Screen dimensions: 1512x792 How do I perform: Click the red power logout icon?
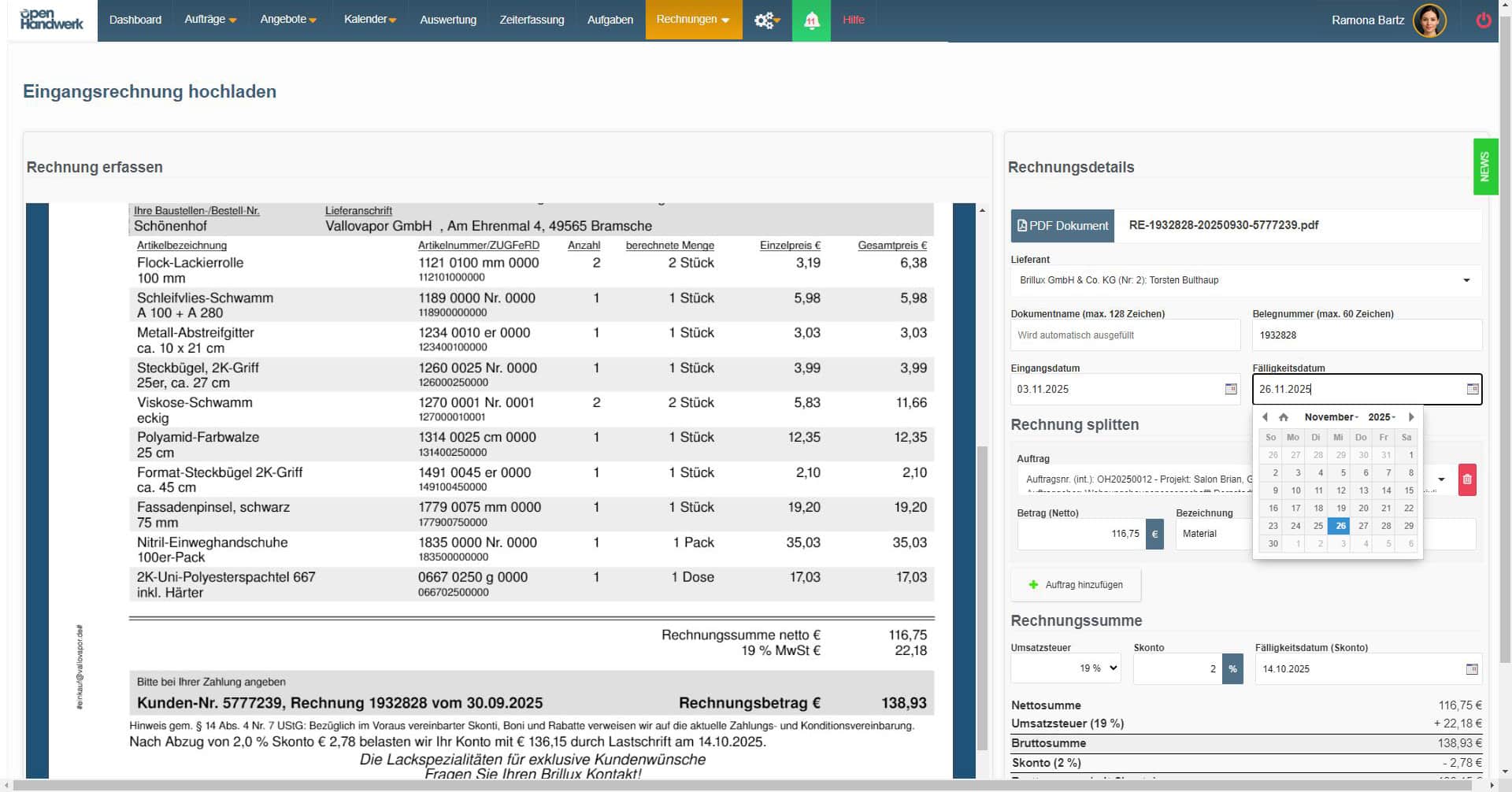point(1483,20)
